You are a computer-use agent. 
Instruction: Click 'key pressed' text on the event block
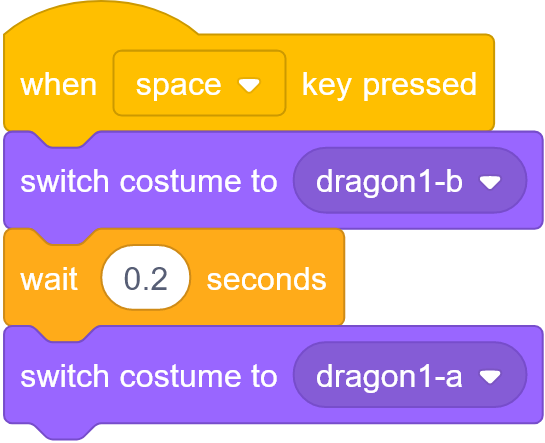(389, 85)
